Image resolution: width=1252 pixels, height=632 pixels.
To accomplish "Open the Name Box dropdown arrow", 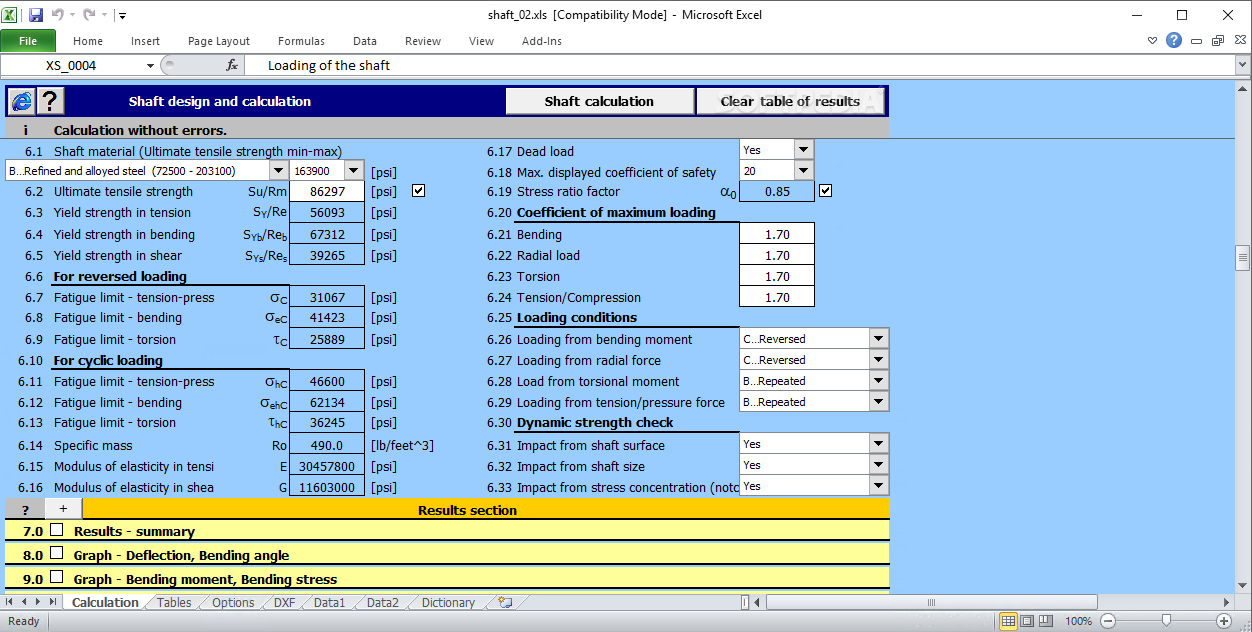I will point(151,65).
